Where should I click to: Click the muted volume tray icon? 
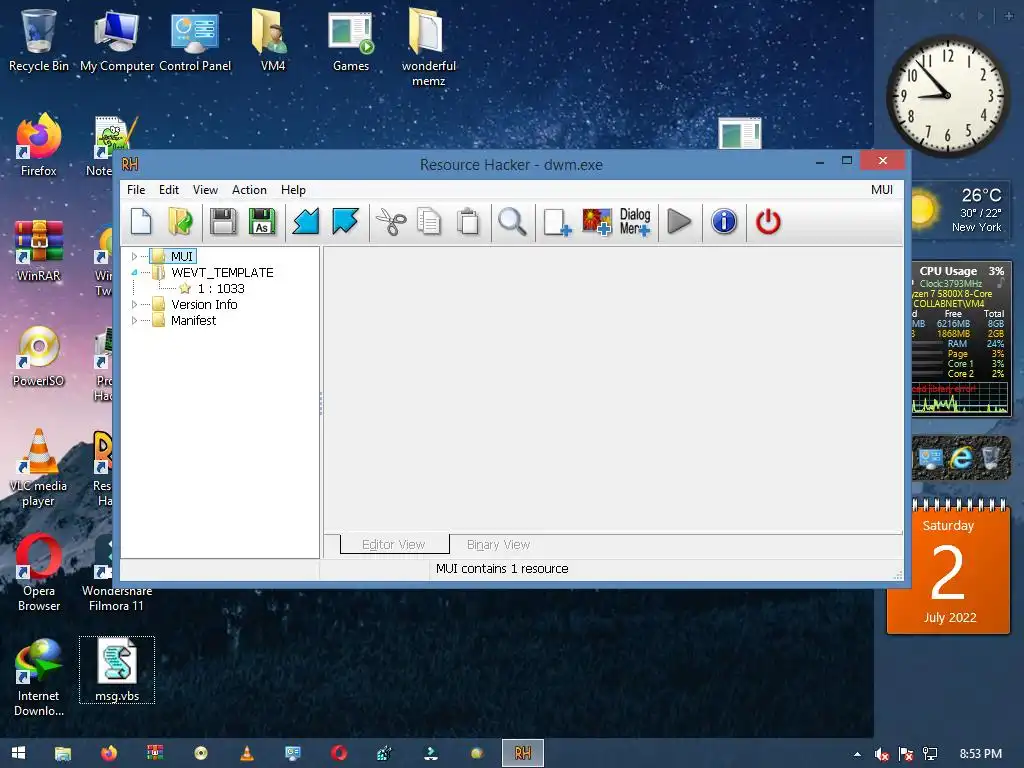point(882,754)
